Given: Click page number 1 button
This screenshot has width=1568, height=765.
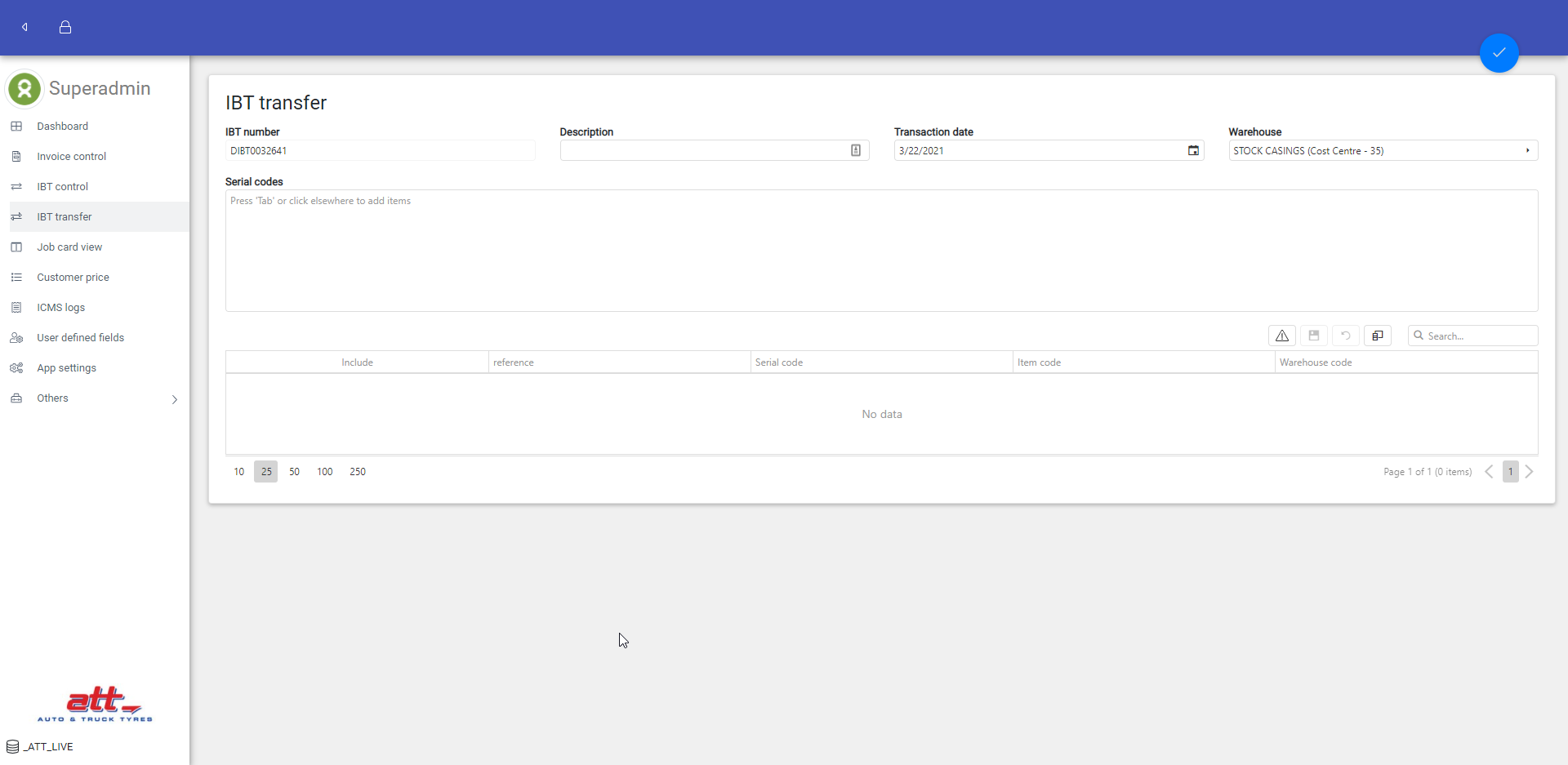Looking at the screenshot, I should click(x=1510, y=472).
